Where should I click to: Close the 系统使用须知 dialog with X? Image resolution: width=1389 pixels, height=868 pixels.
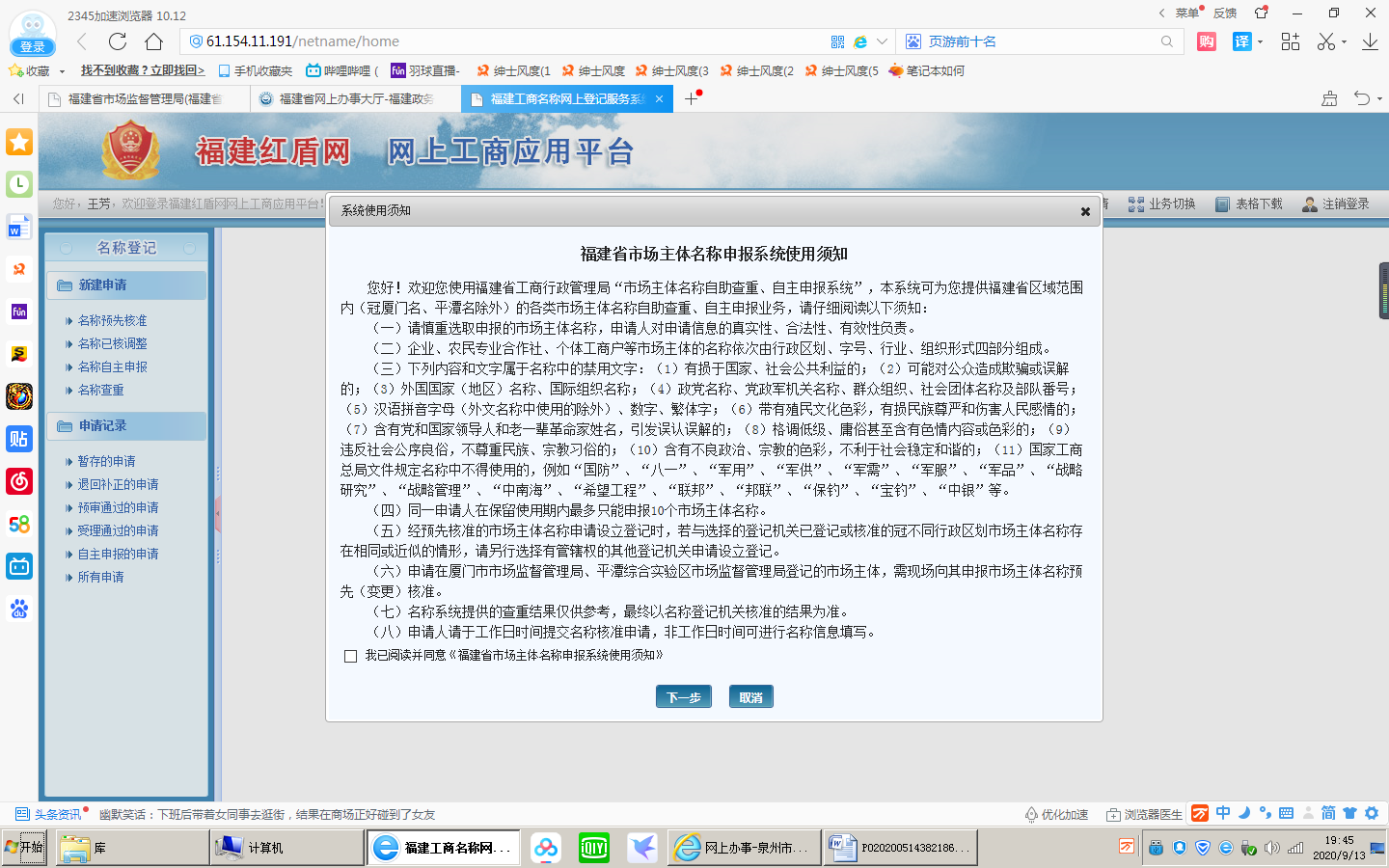[x=1085, y=211]
